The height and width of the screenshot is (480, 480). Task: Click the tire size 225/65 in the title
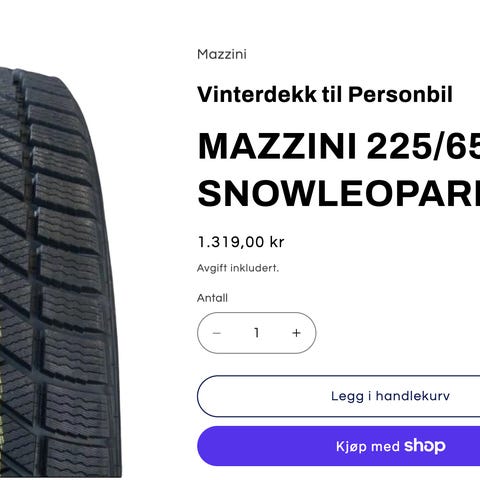[x=423, y=147]
